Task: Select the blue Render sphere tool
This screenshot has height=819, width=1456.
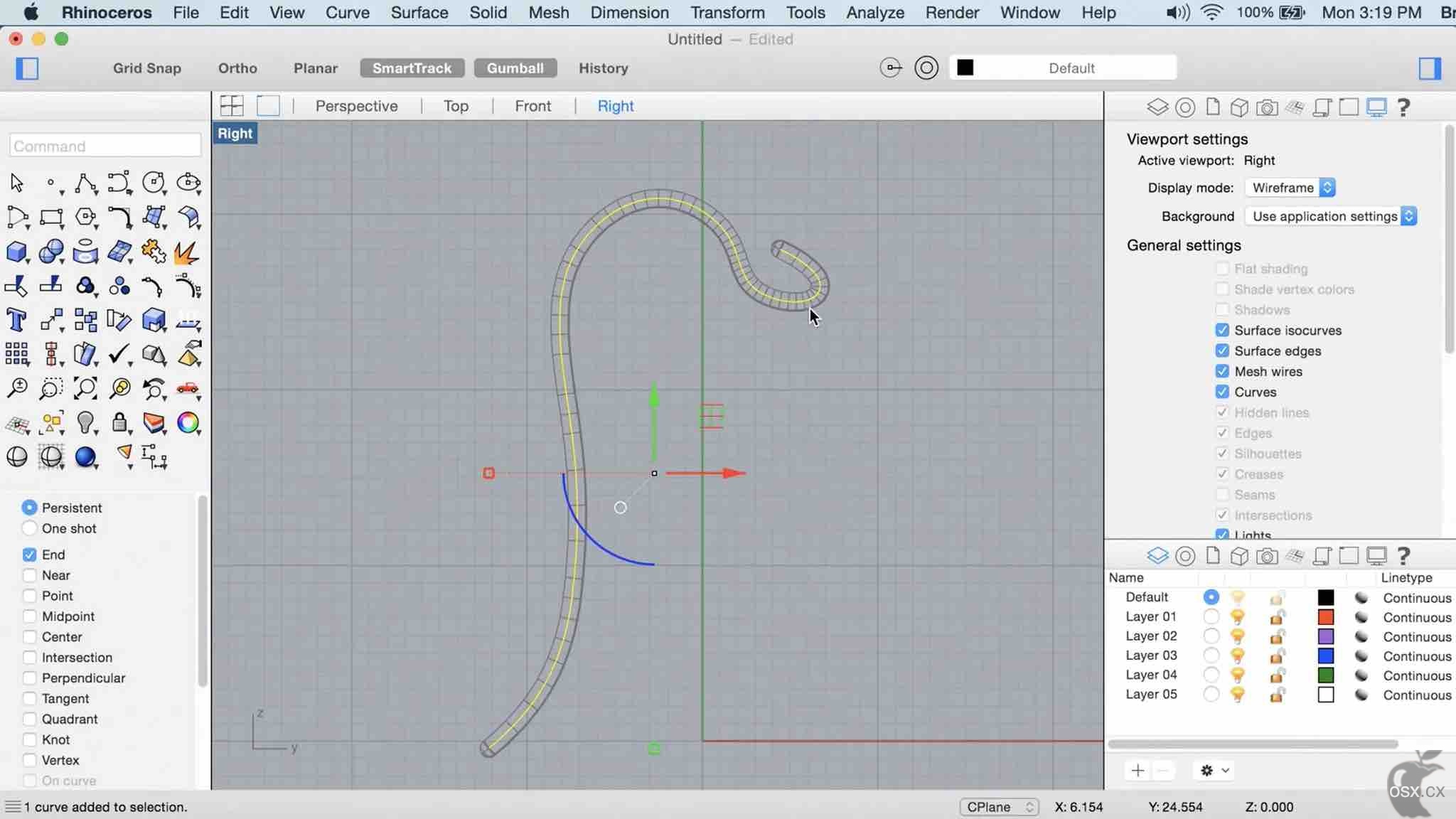Action: click(85, 456)
